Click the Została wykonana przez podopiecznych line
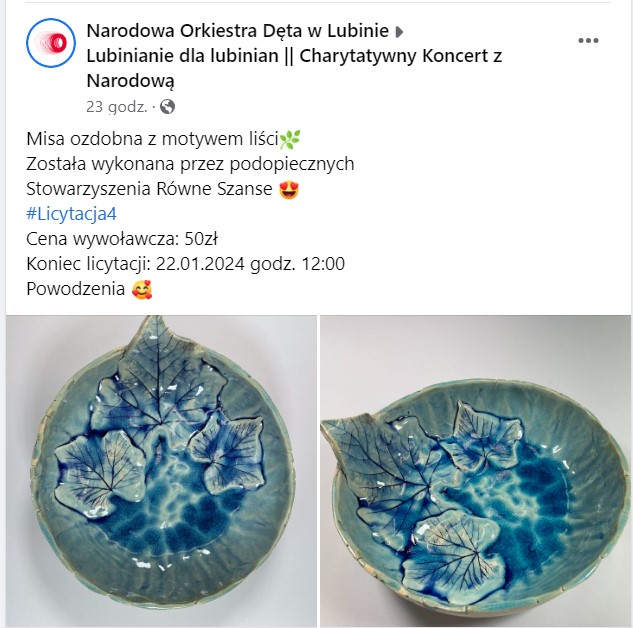Screen dimensions: 633x628 [x=190, y=164]
